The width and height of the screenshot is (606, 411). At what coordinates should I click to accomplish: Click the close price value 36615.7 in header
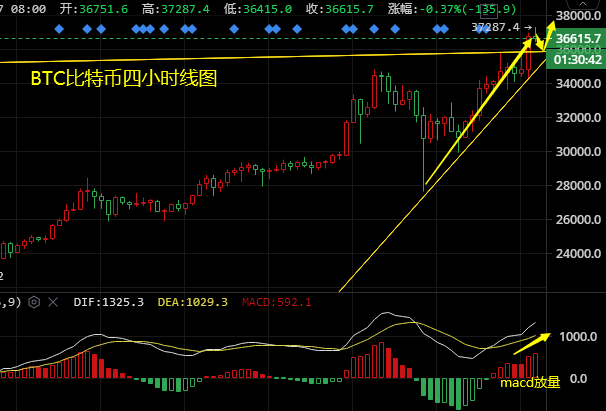point(349,9)
